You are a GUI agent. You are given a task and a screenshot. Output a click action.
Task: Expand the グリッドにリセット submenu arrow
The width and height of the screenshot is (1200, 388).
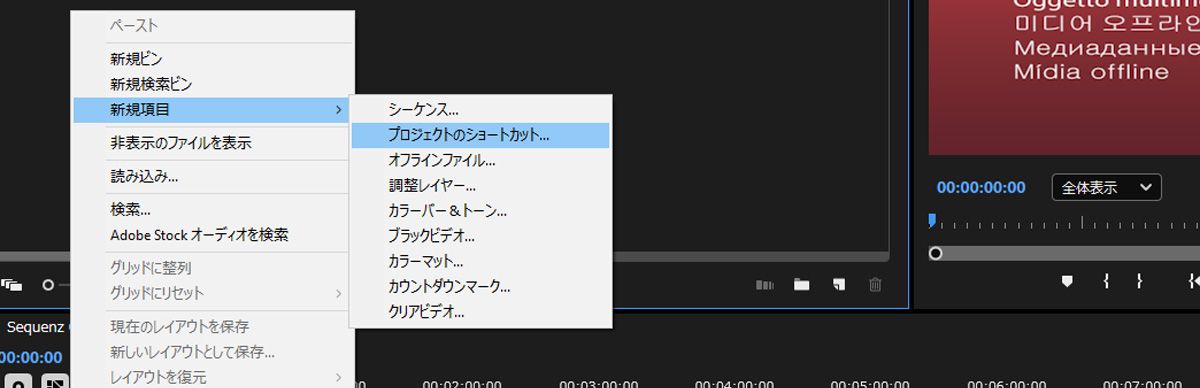click(x=339, y=294)
